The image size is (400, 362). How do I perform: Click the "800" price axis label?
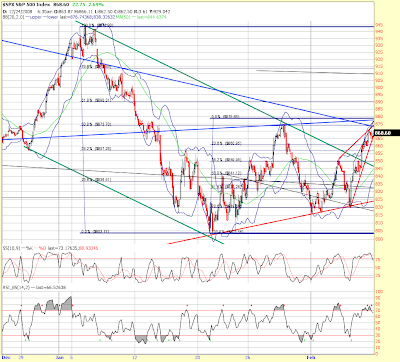click(379, 239)
